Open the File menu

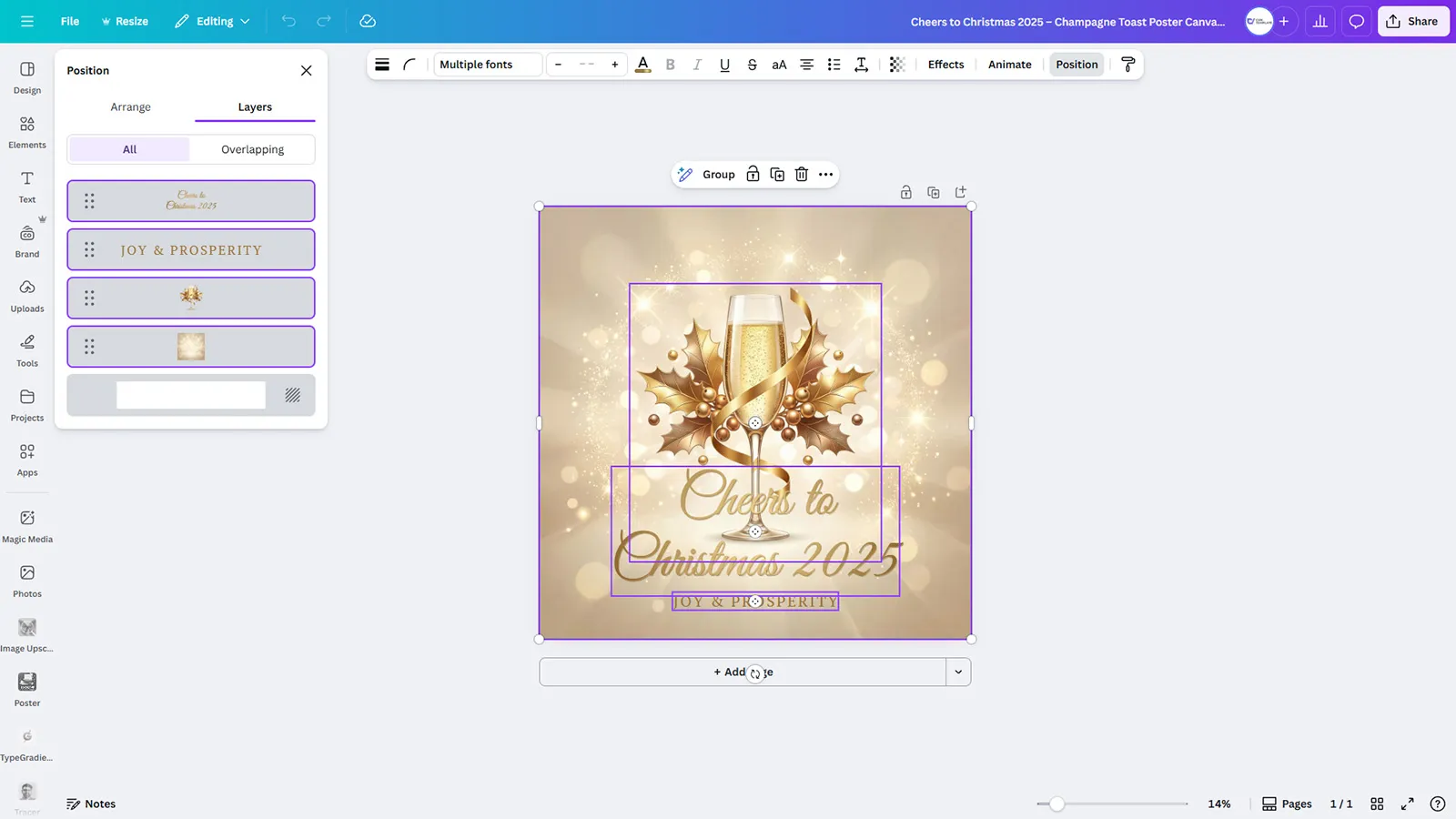click(x=69, y=20)
